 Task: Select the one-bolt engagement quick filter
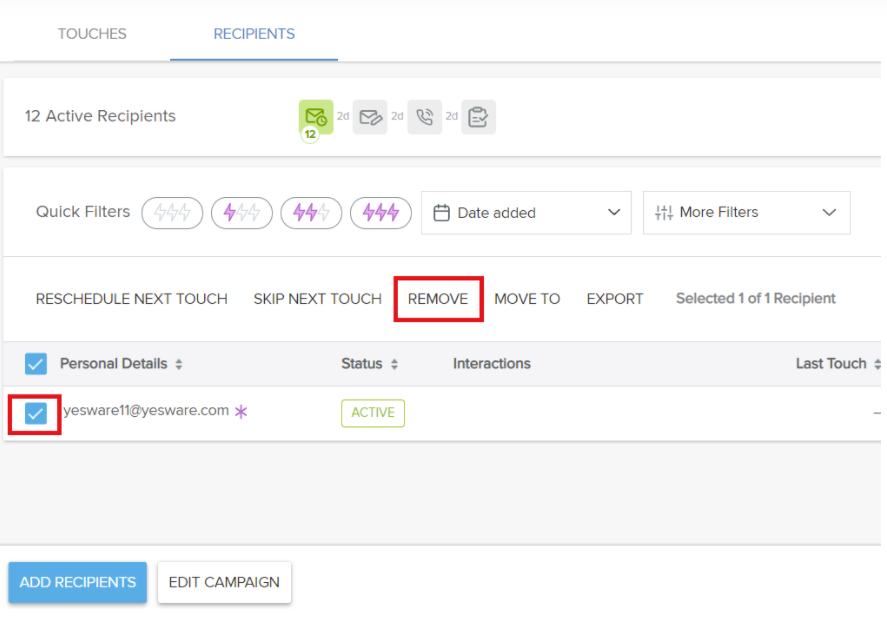241,213
